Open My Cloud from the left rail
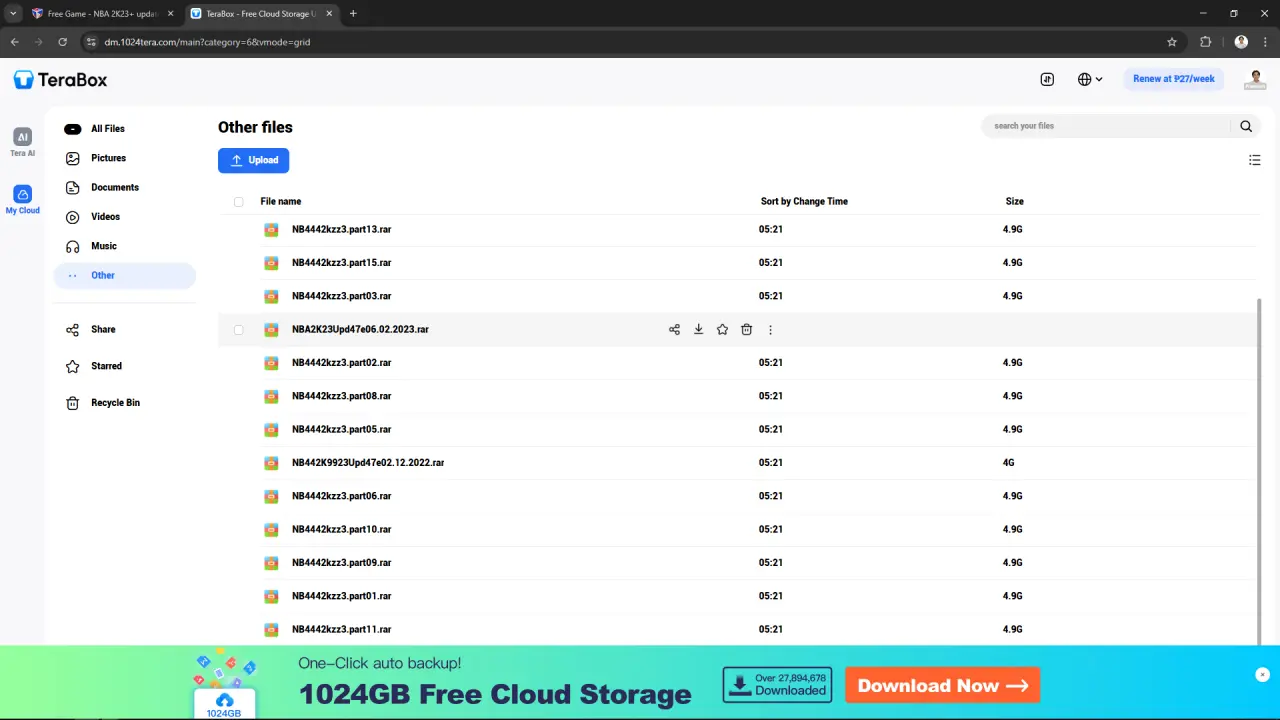This screenshot has height=720, width=1280. [23, 199]
